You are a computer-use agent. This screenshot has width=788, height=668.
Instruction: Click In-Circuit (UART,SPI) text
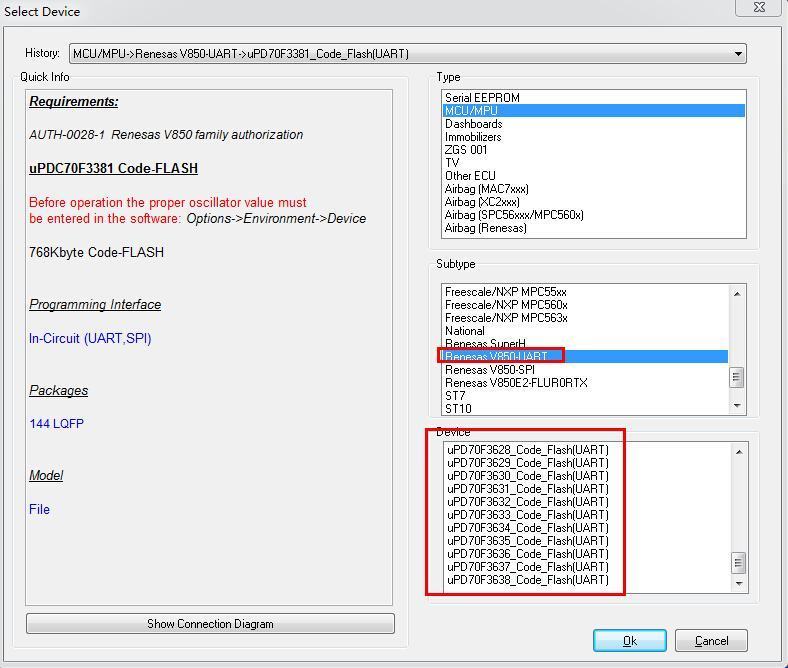90,338
